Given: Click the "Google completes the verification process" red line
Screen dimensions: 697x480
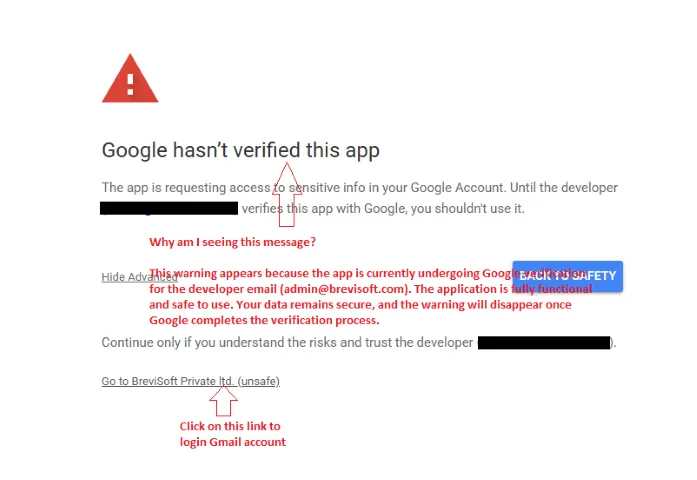Looking at the screenshot, I should [264, 320].
